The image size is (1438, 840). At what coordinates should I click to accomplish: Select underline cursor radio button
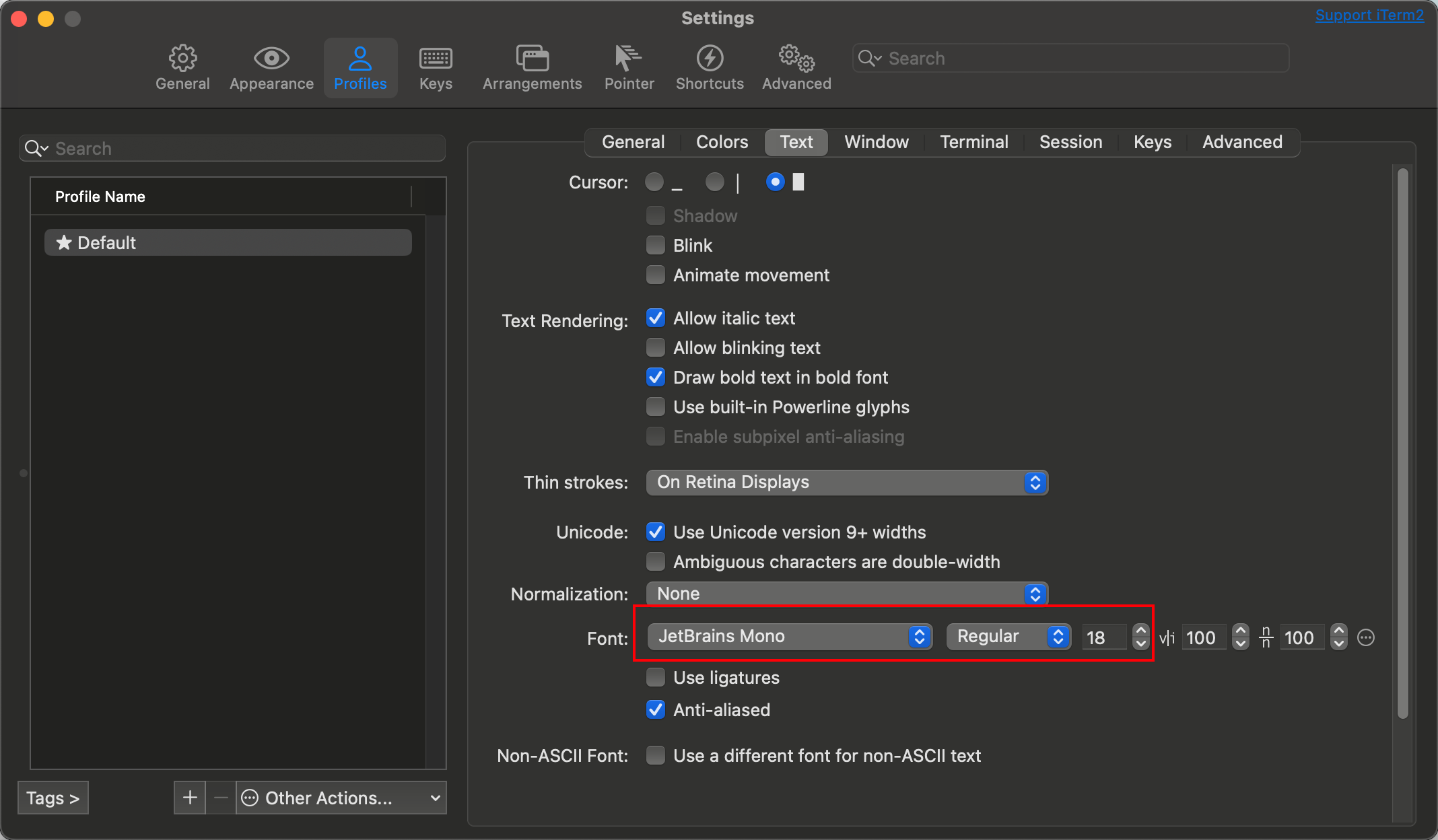coord(654,182)
